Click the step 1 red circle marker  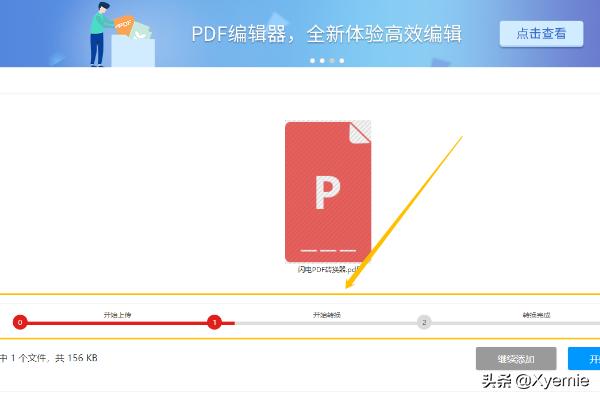pyautogui.click(x=214, y=322)
